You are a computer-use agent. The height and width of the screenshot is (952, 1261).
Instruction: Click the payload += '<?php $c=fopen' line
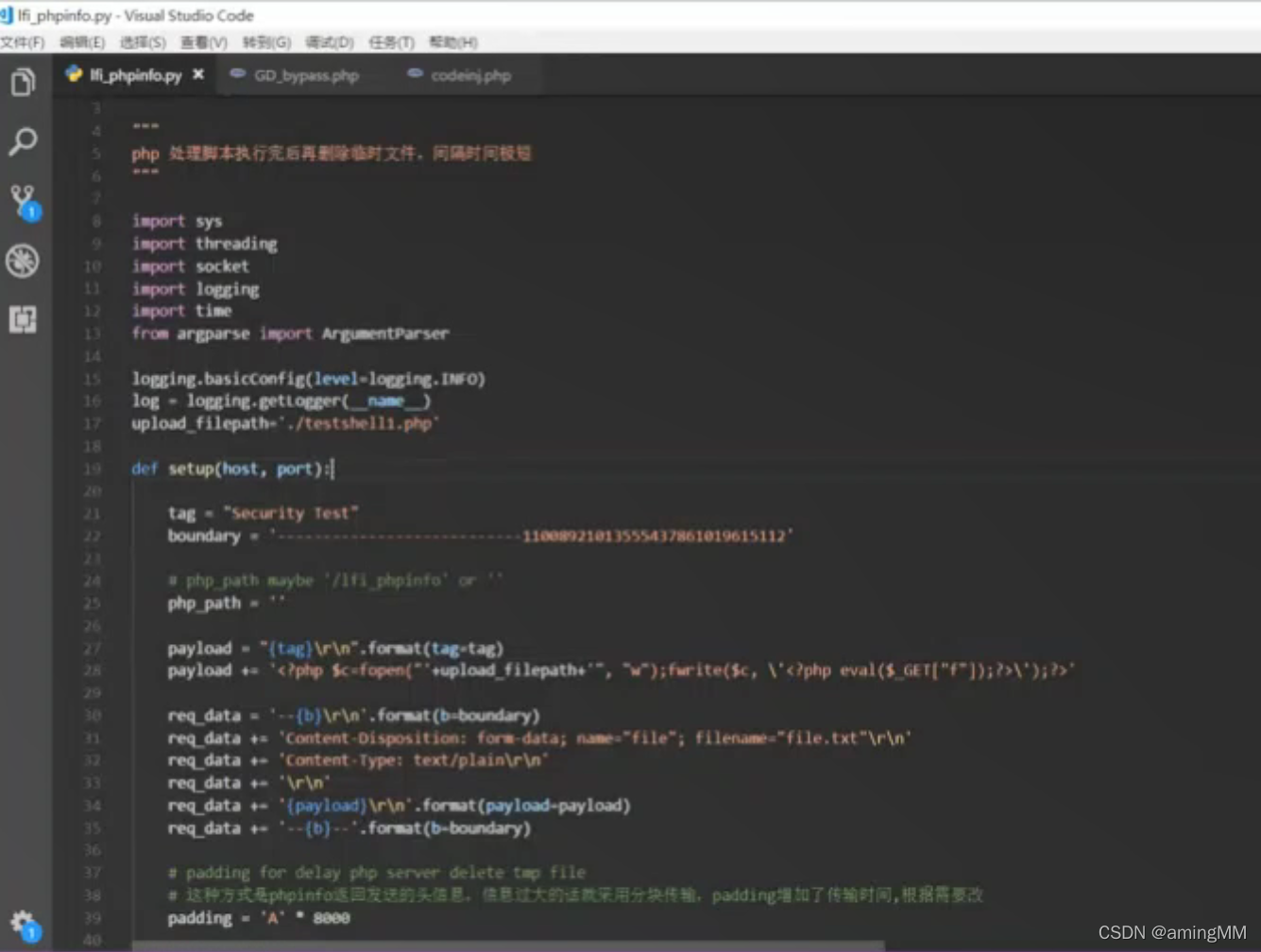[621, 671]
